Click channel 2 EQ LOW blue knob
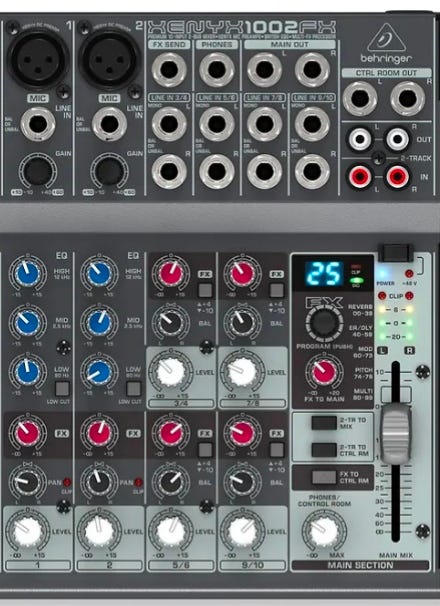Viewport: 440px width, 606px height. point(99,372)
